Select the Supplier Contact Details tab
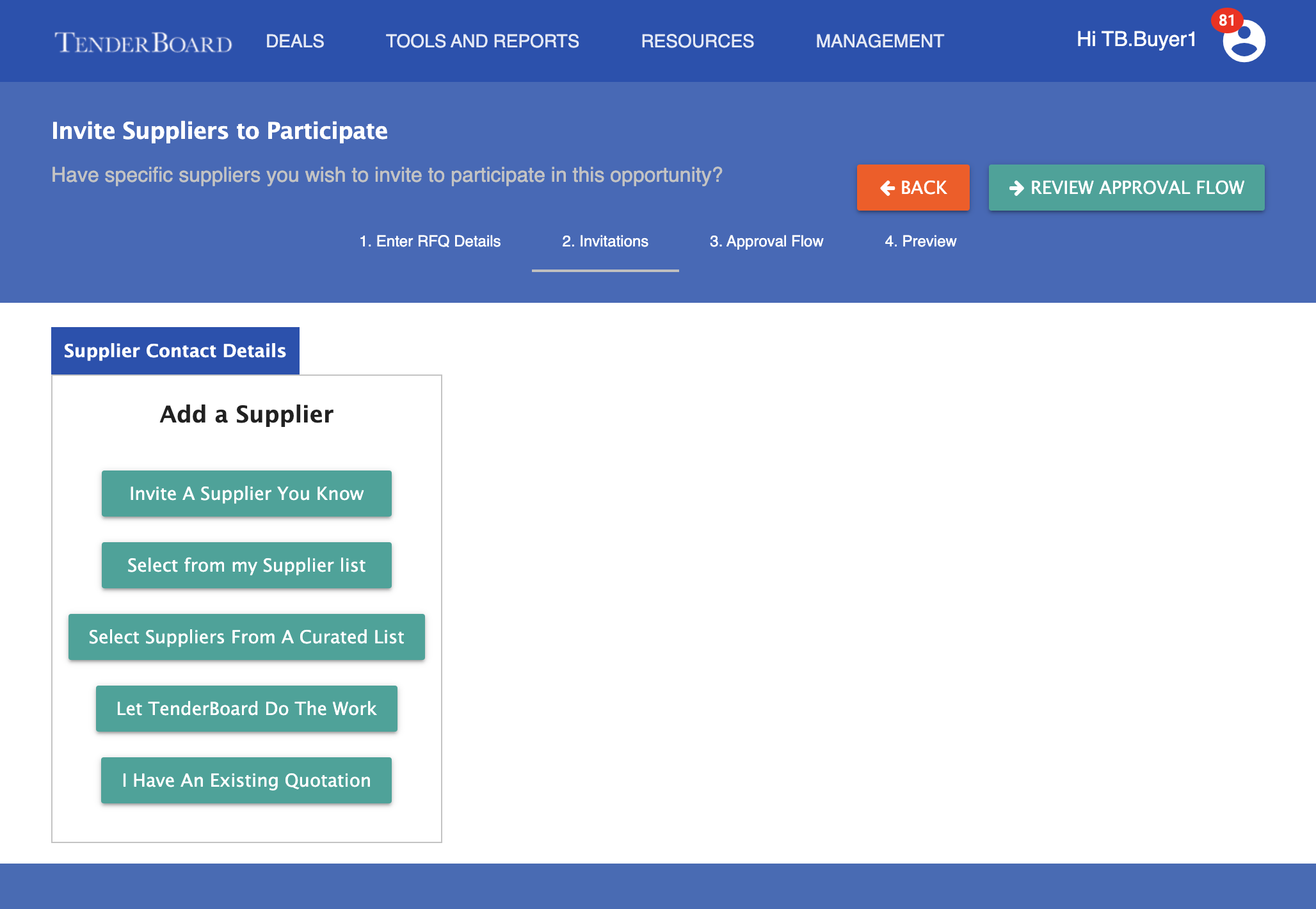This screenshot has height=909, width=1316. [175, 351]
